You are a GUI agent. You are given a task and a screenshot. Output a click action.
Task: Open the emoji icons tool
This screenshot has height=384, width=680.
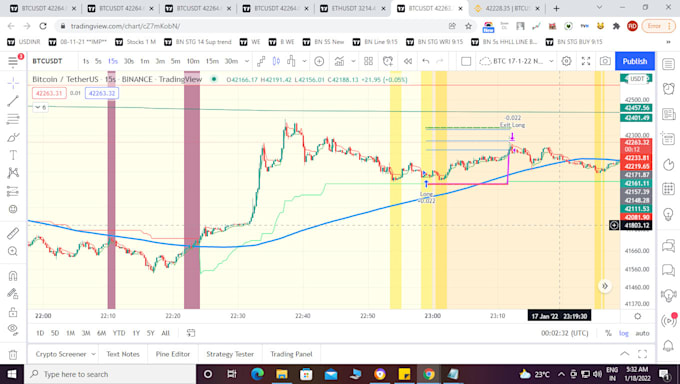(13, 209)
